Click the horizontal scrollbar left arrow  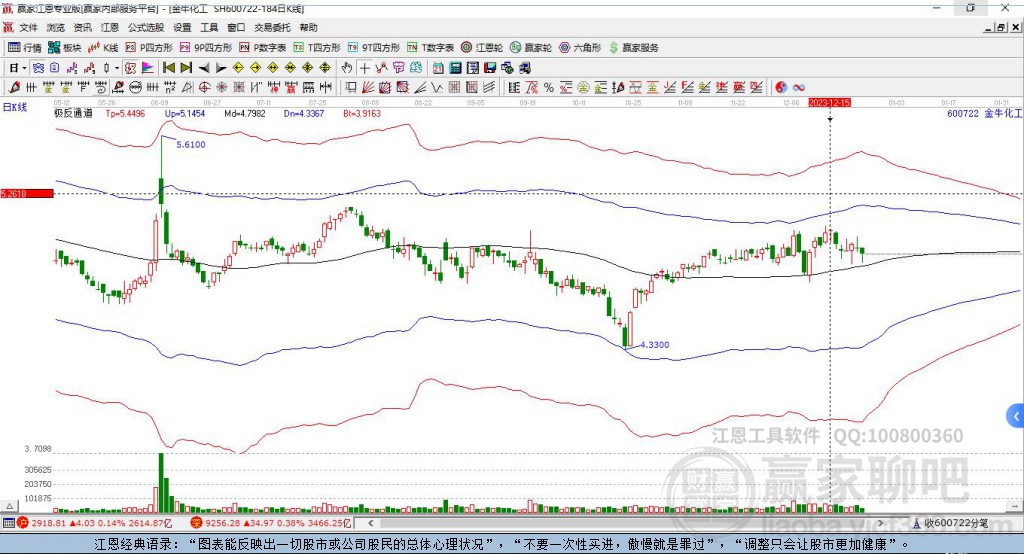pyautogui.click(x=370, y=523)
